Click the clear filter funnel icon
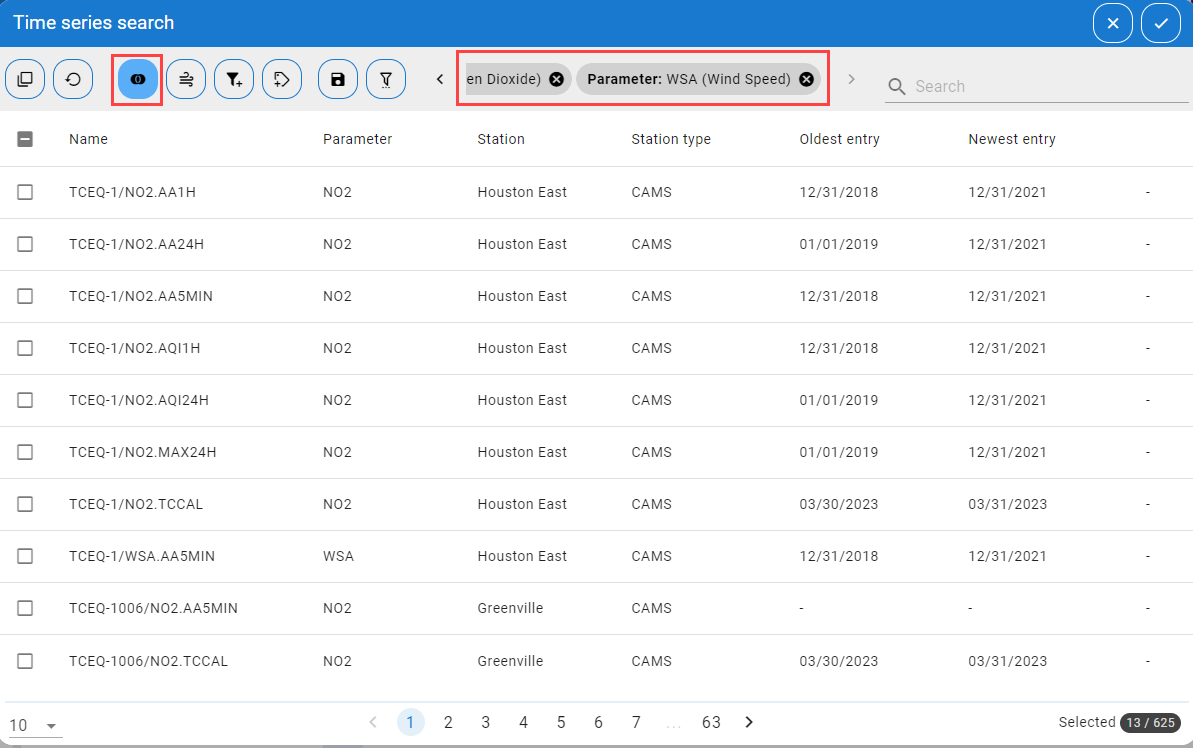This screenshot has height=748, width=1193. click(x=386, y=79)
